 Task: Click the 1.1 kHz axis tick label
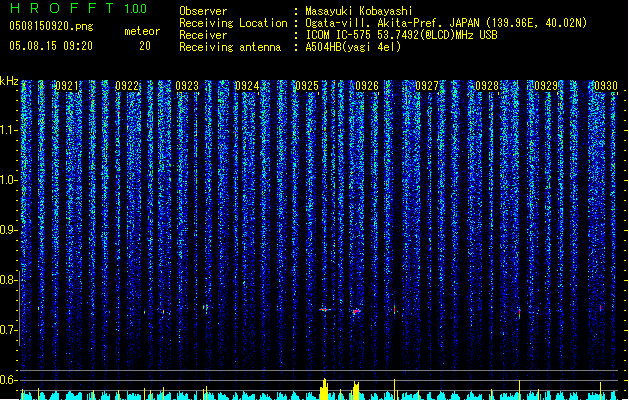pyautogui.click(x=9, y=130)
